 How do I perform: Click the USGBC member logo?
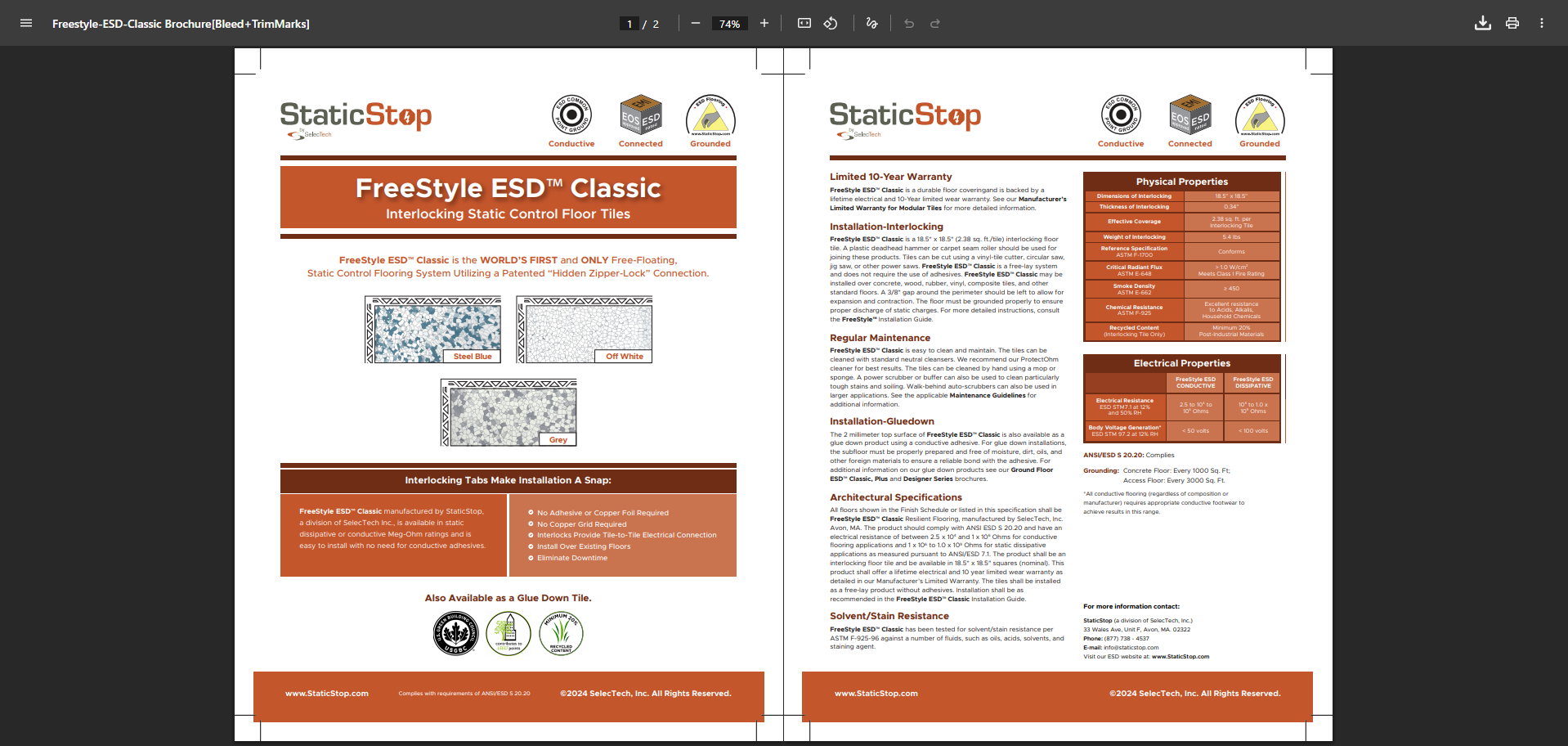click(x=455, y=634)
